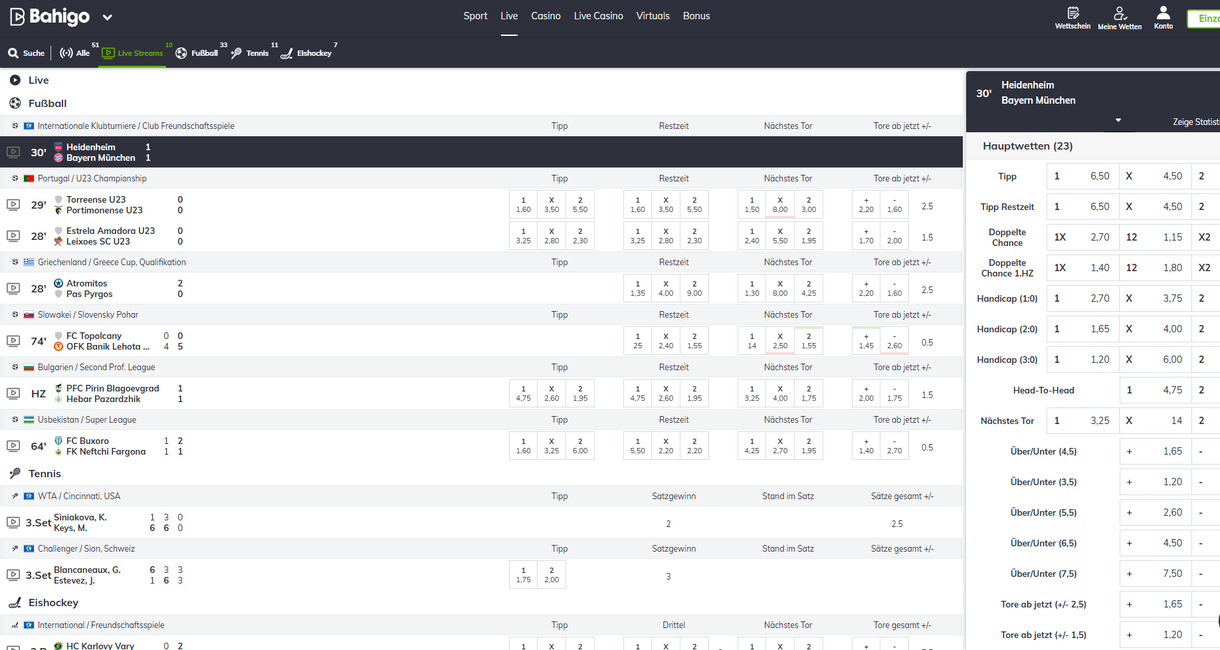Switch to Virtuals

pyautogui.click(x=653, y=16)
